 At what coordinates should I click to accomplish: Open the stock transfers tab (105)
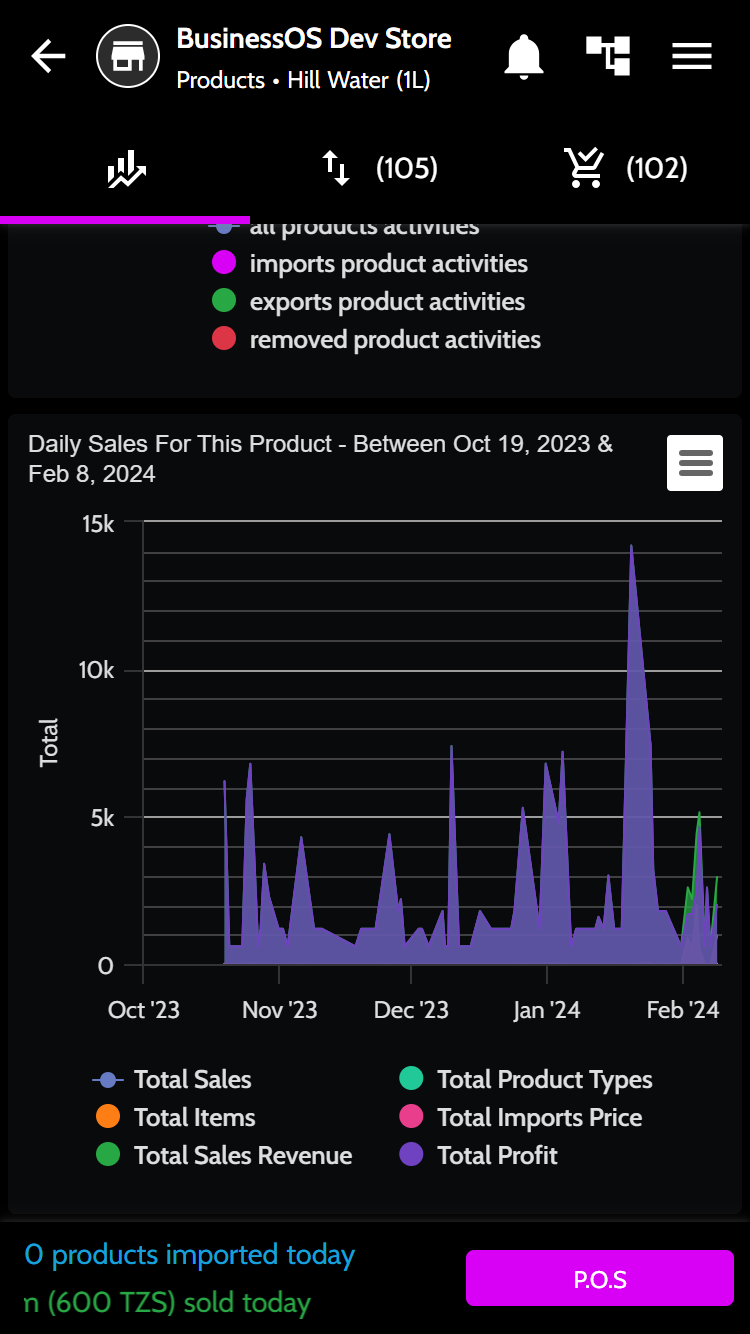pyautogui.click(x=378, y=169)
